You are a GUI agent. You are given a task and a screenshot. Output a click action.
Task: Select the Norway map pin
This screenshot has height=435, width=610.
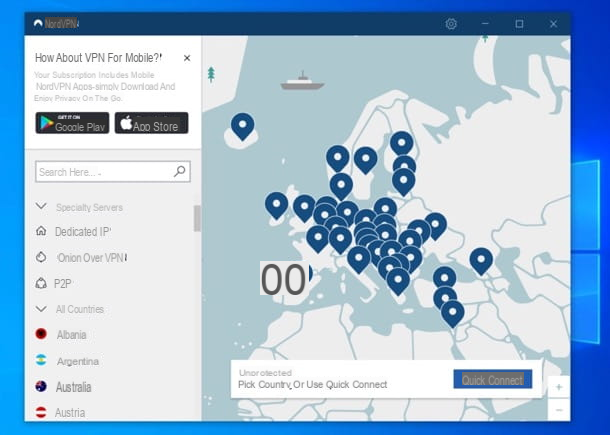coord(338,159)
